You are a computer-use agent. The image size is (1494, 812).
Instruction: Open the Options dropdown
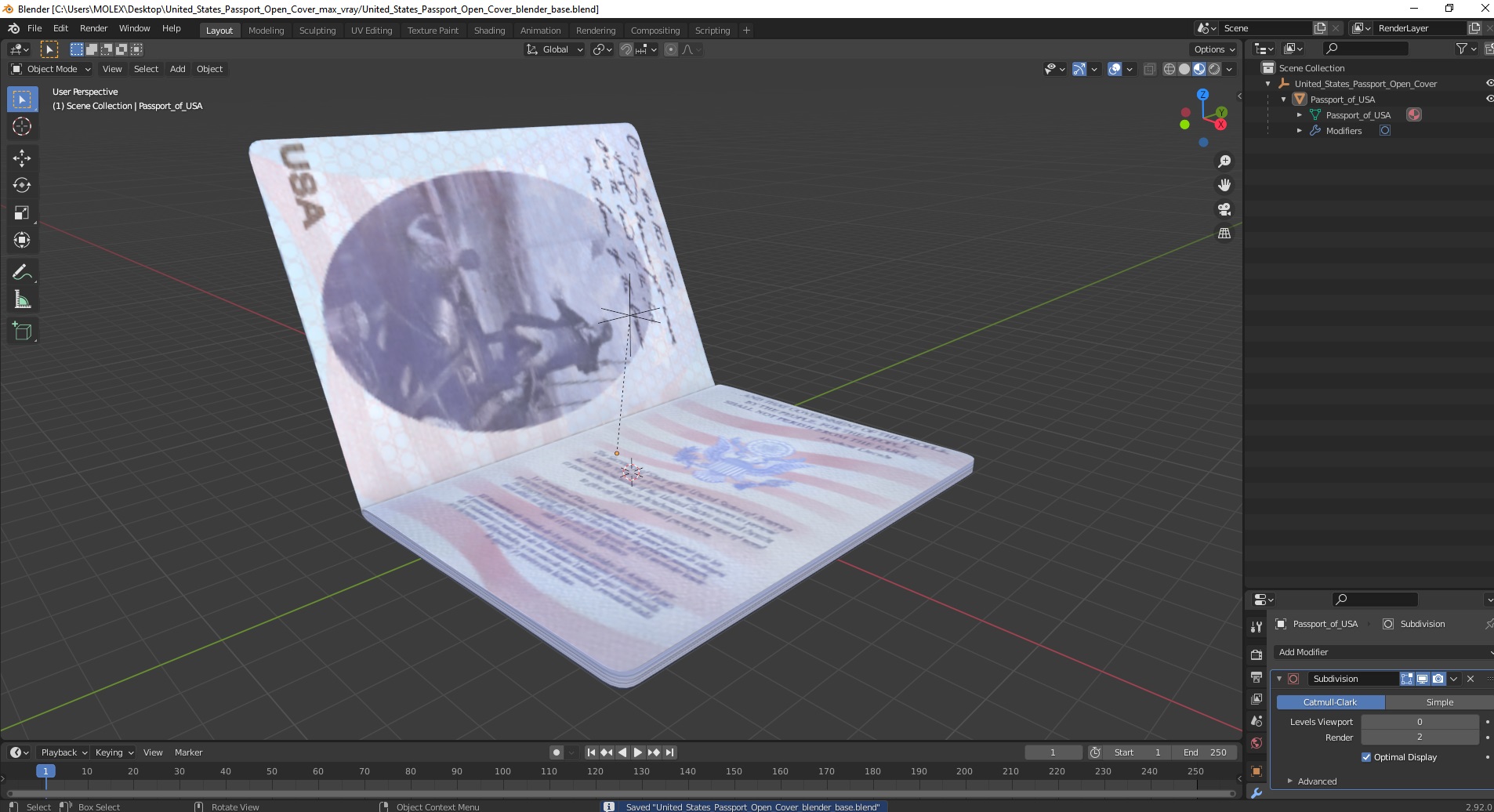tap(1213, 49)
